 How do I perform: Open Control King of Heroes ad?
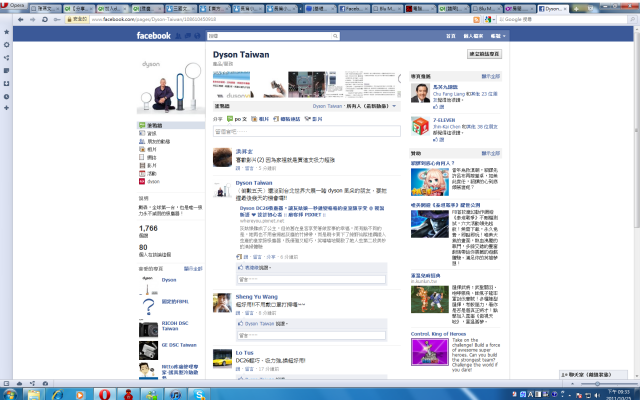point(438,334)
